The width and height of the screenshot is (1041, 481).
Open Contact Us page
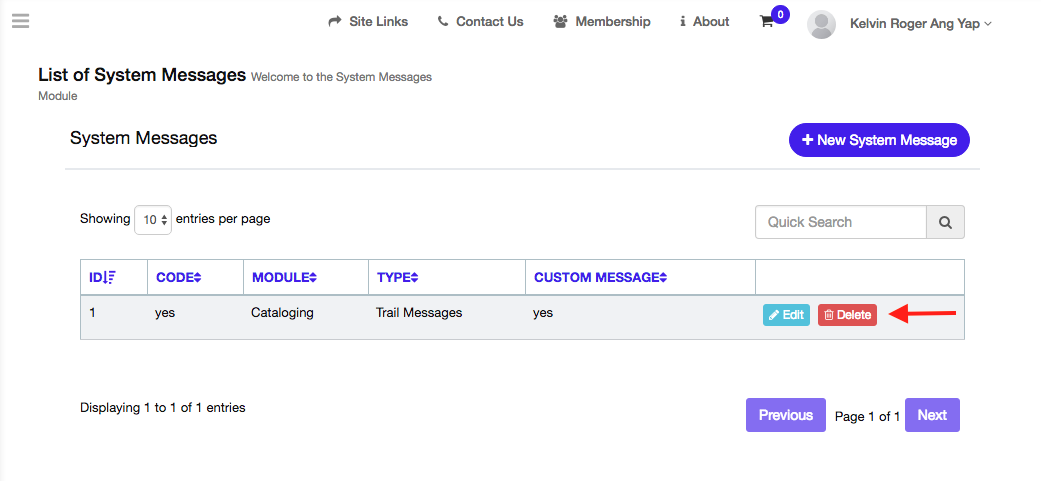point(480,21)
